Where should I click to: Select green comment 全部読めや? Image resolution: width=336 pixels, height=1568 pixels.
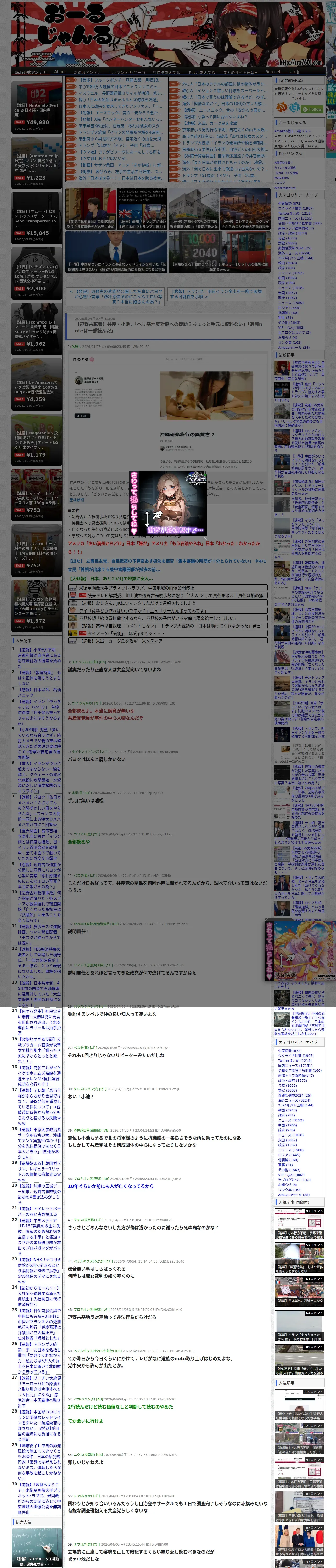[x=79, y=842]
